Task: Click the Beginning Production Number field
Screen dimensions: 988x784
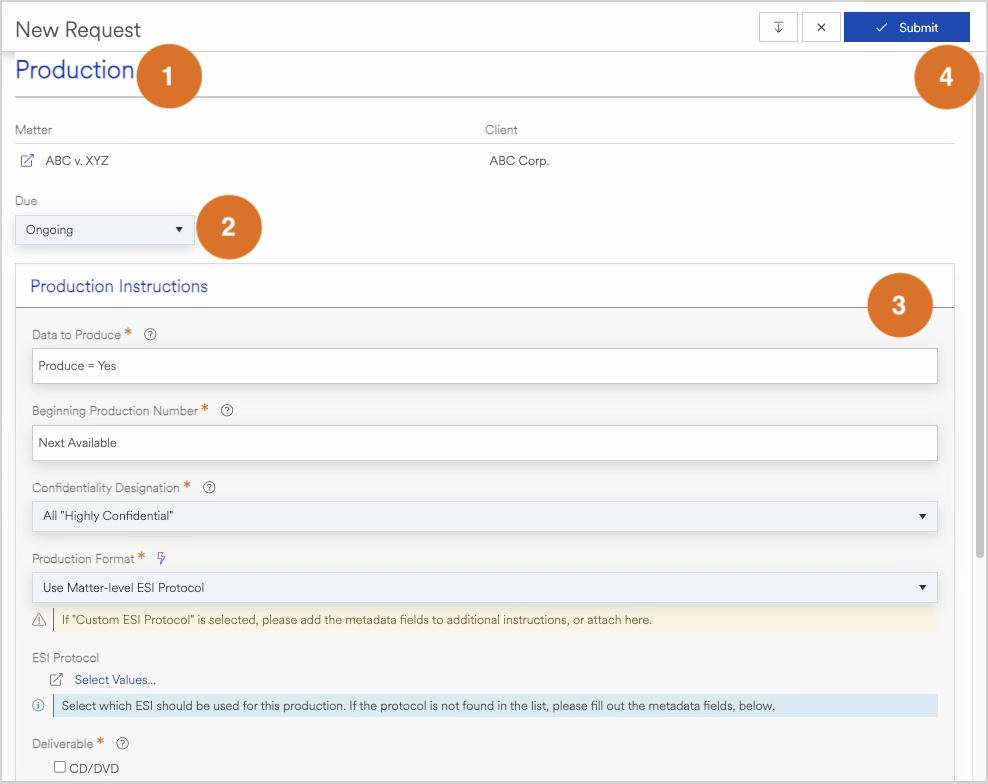Action: pyautogui.click(x=485, y=443)
